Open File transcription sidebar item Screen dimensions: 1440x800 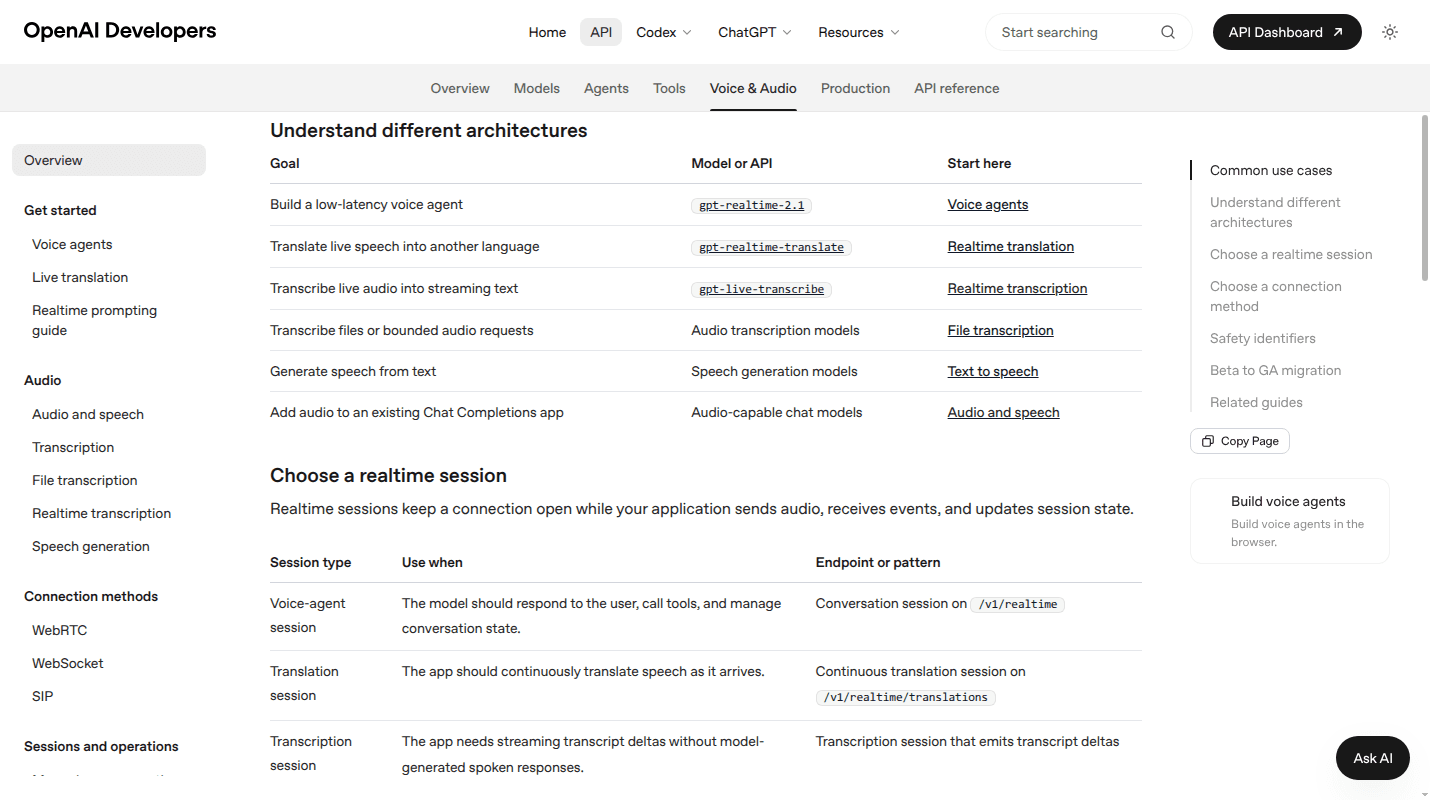85,480
